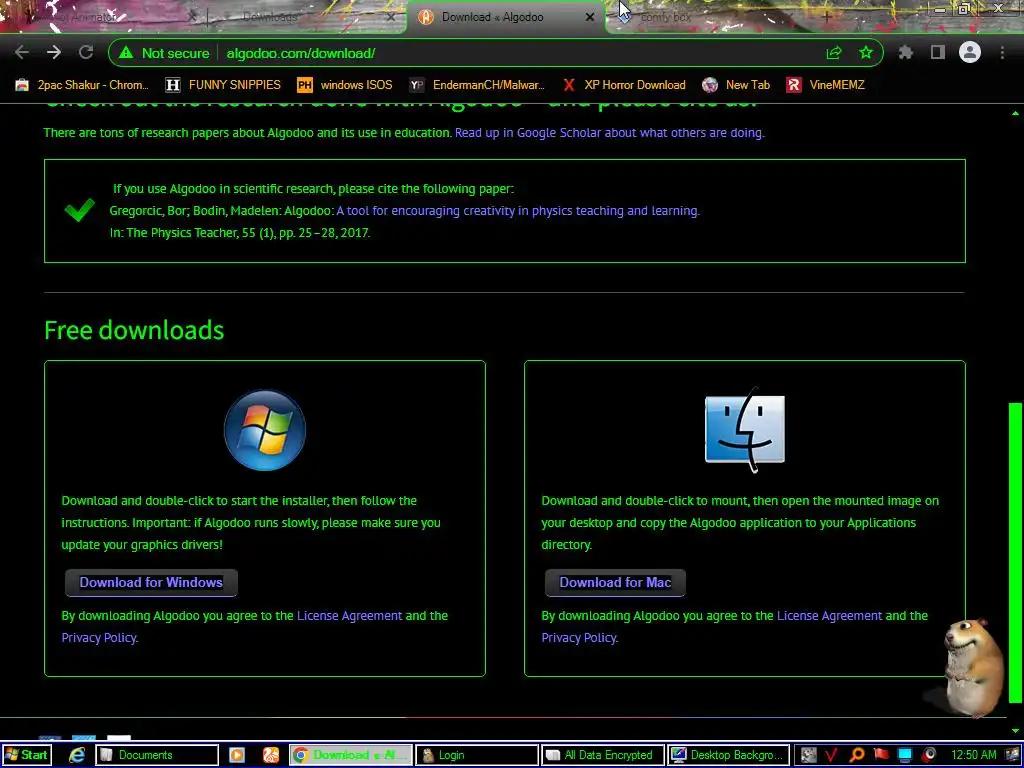Switch to the Login taskbar window
This screenshot has width=1024, height=768.
(x=477, y=755)
